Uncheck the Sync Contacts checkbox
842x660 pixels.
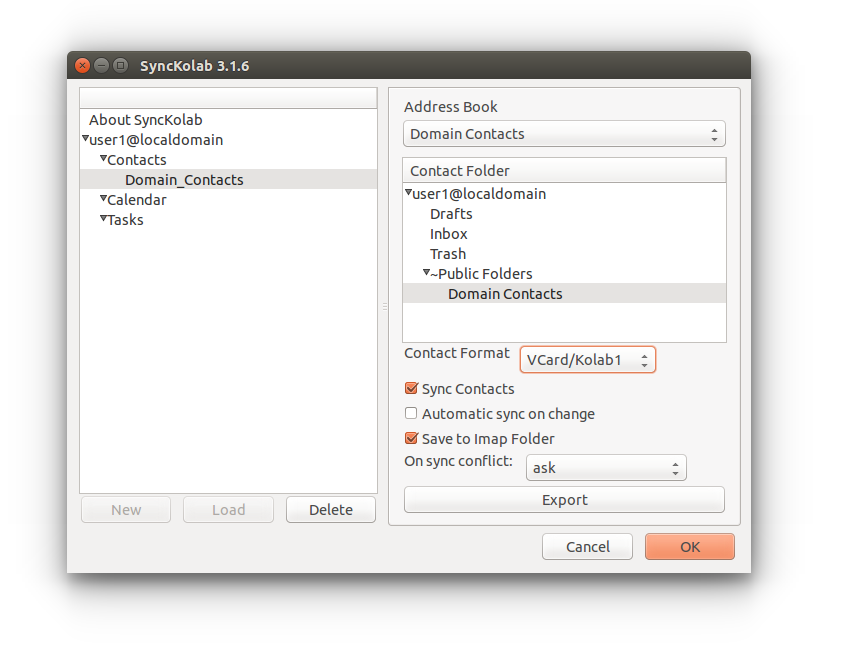411,389
